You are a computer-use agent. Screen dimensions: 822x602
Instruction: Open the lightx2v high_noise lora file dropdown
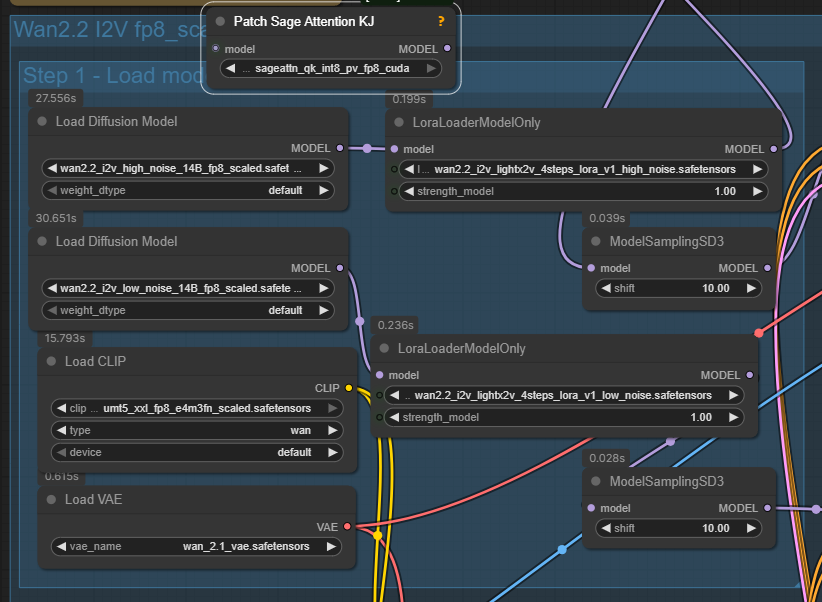tap(583, 169)
